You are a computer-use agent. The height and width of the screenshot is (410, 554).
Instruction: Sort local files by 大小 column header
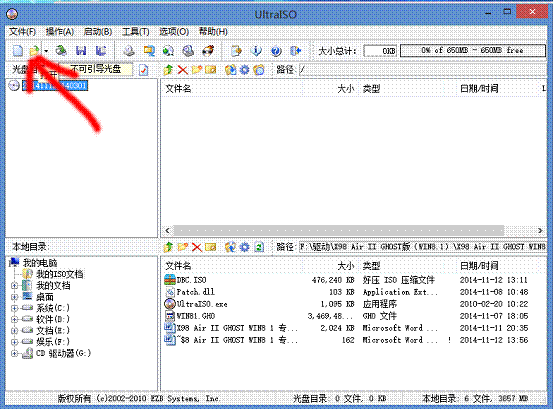tap(346, 266)
